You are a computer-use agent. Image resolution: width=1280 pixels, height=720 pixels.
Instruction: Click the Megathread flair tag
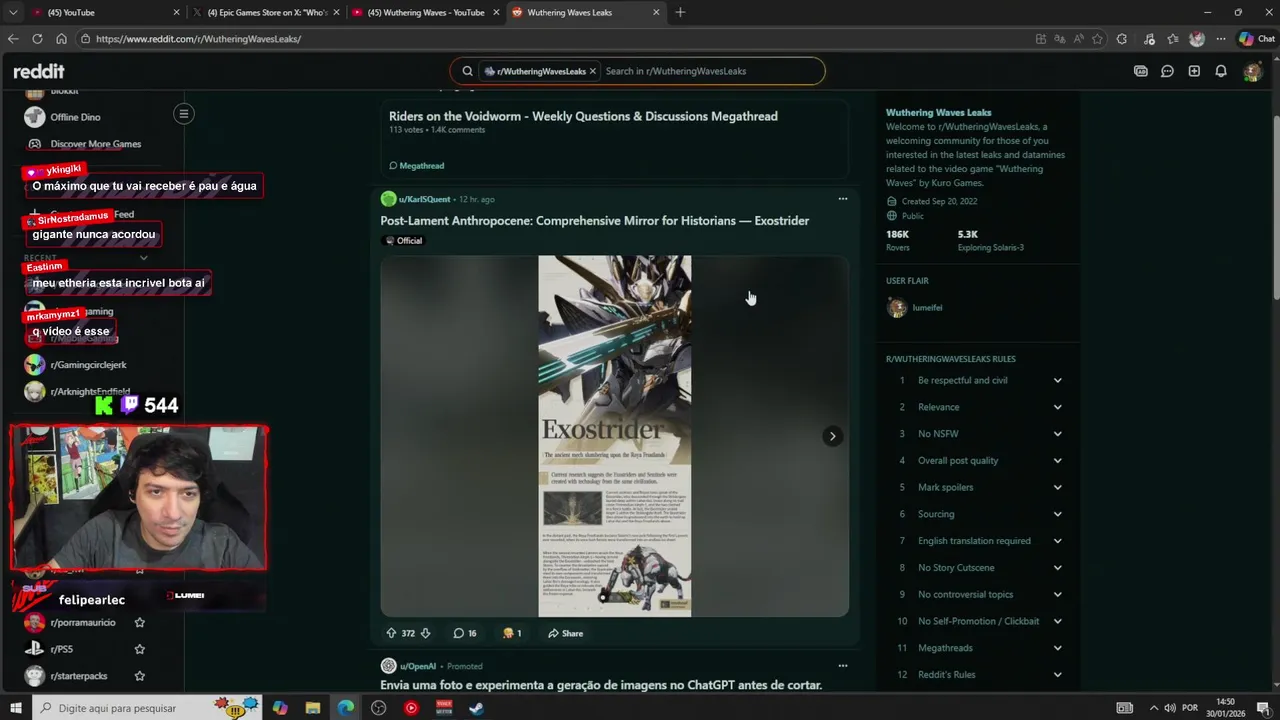pos(417,166)
